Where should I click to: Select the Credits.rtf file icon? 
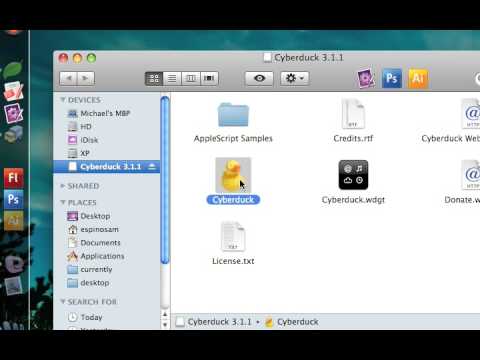353,114
